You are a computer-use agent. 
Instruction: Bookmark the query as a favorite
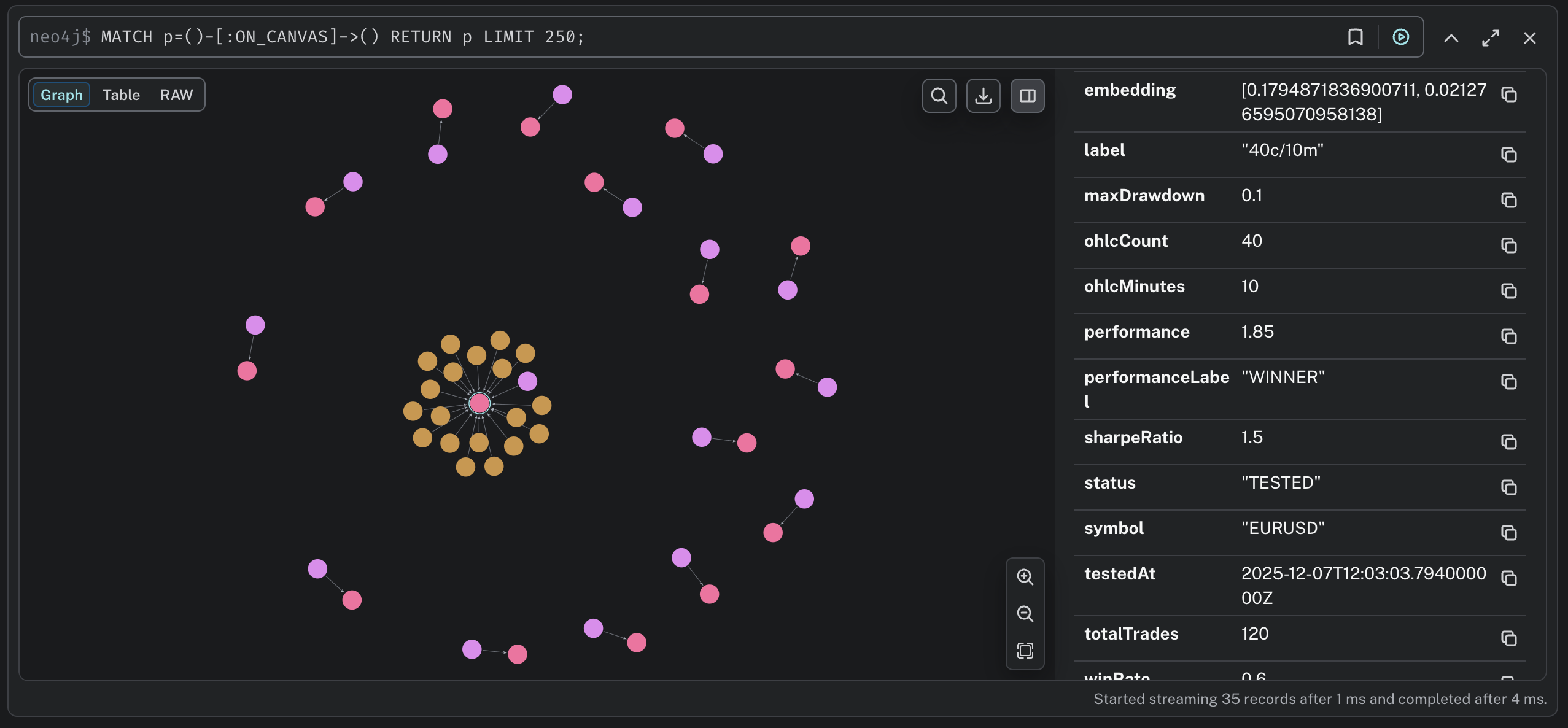(1355, 37)
